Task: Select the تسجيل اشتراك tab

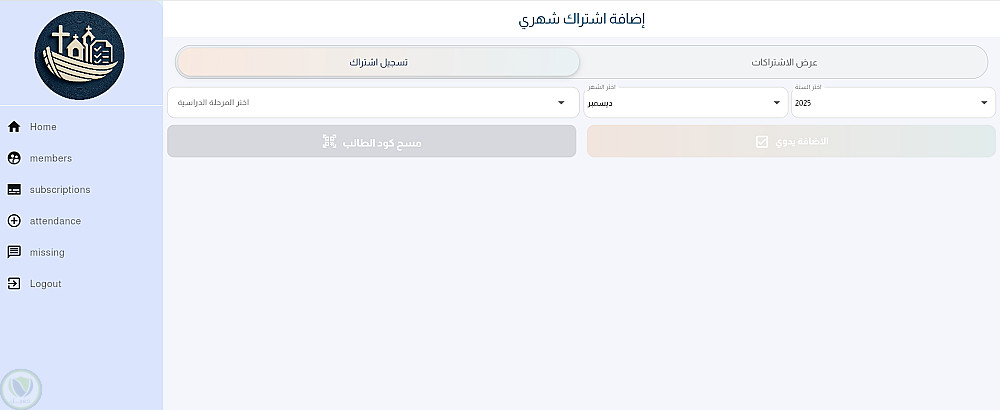Action: (x=378, y=62)
